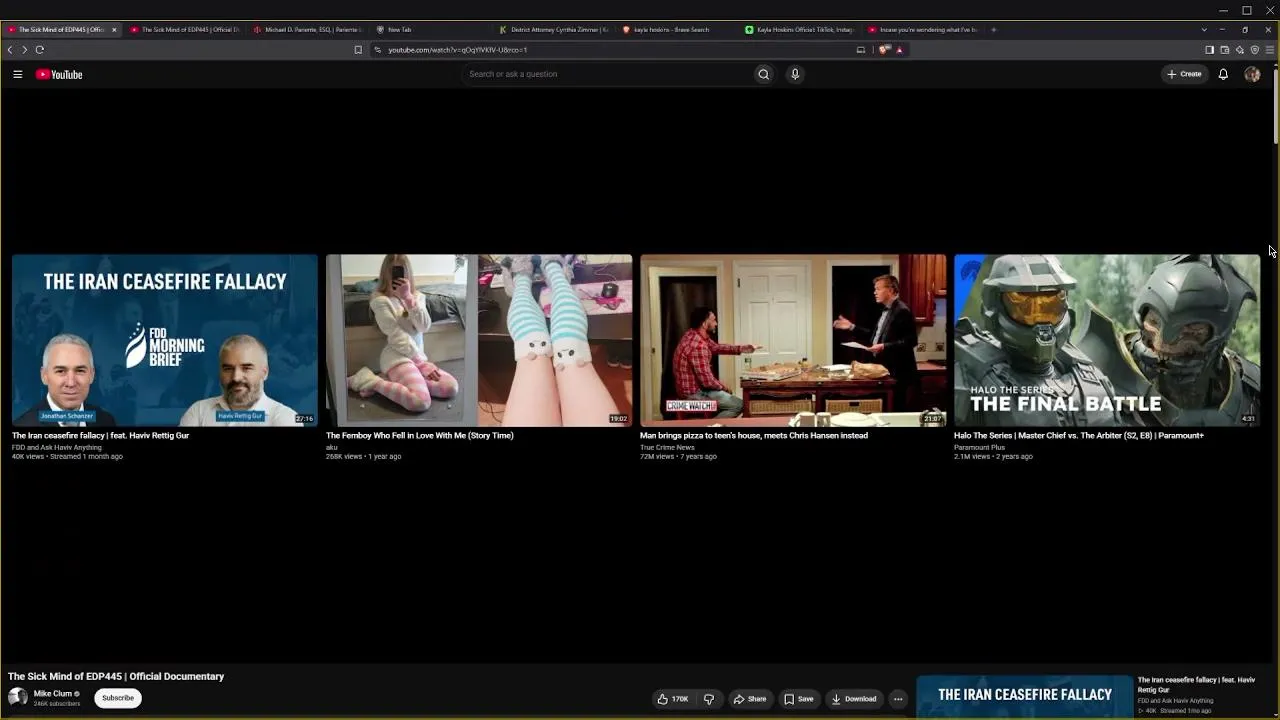Viewport: 1280px width, 720px height.
Task: Open the Halo 'The Final Battle' thumbnail
Action: pos(1107,340)
